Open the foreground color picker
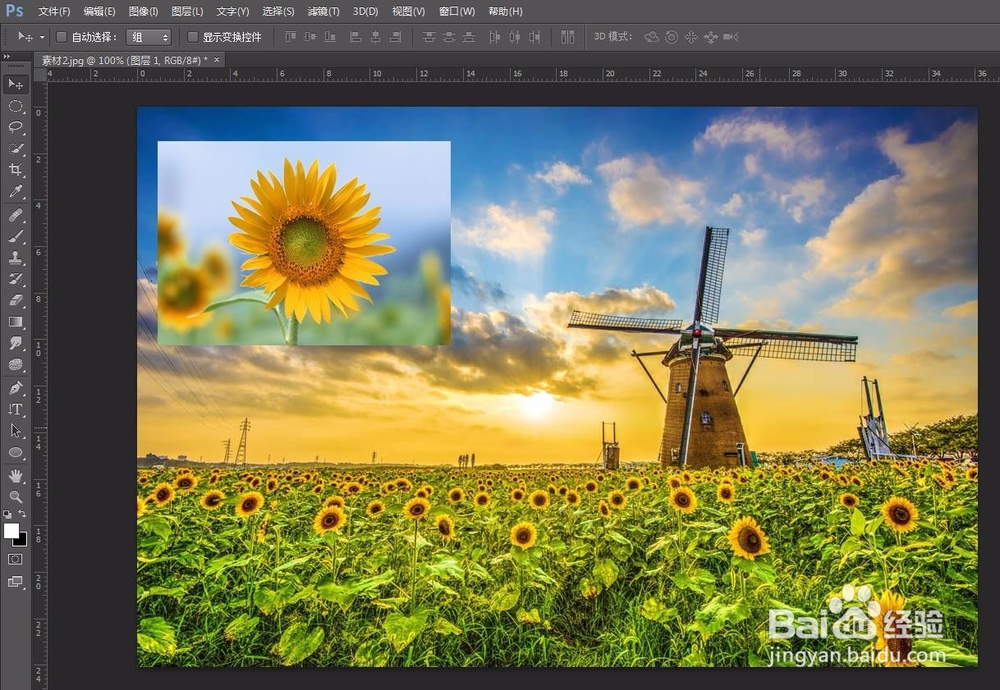The height and width of the screenshot is (690, 1000). [11, 531]
